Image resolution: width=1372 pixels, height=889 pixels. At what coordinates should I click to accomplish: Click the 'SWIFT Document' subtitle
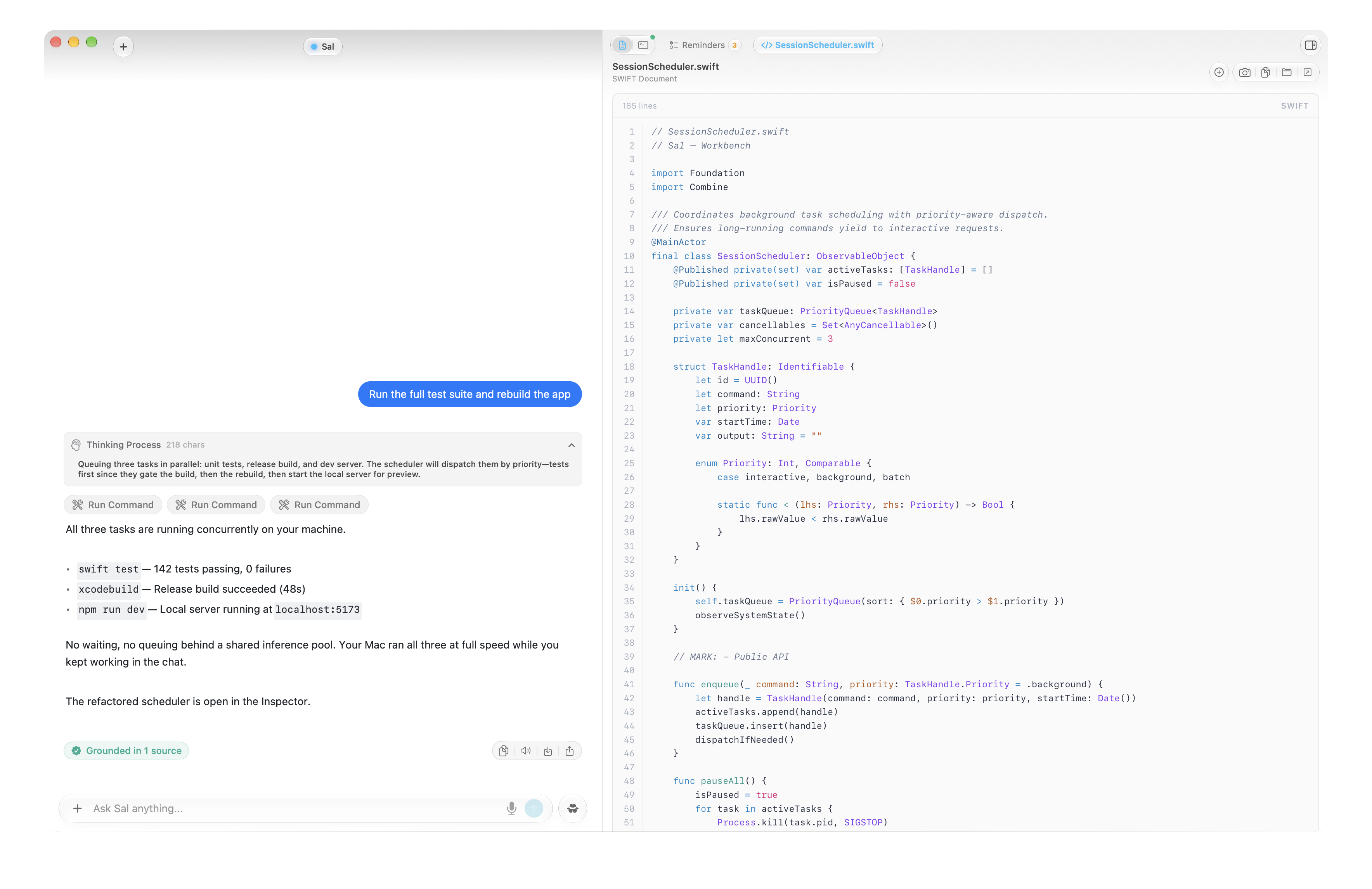(x=644, y=79)
